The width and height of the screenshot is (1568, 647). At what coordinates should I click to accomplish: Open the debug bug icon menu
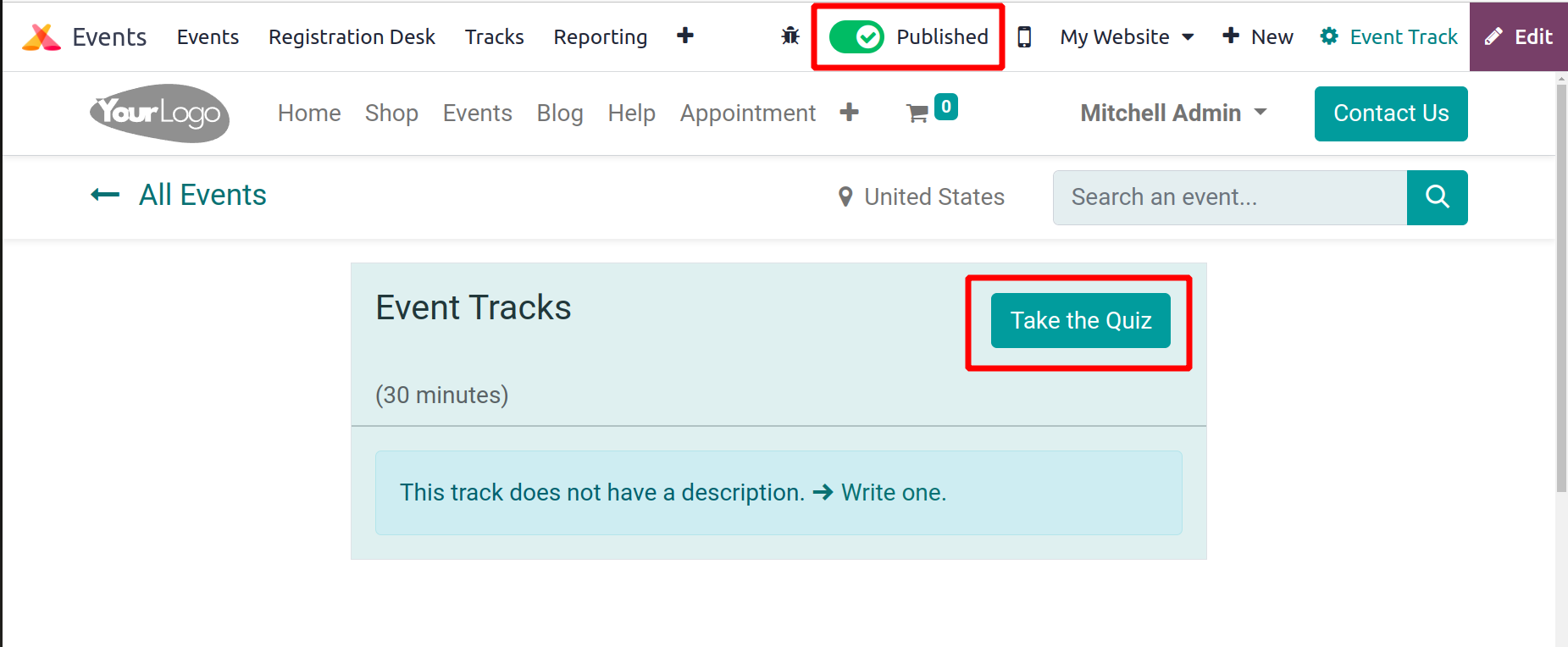pos(790,36)
